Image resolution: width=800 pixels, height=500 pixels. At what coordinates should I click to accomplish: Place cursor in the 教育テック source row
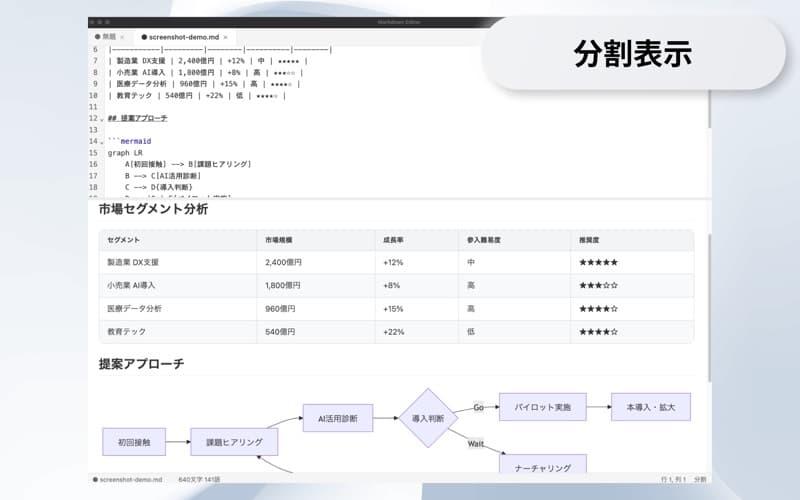point(197,95)
